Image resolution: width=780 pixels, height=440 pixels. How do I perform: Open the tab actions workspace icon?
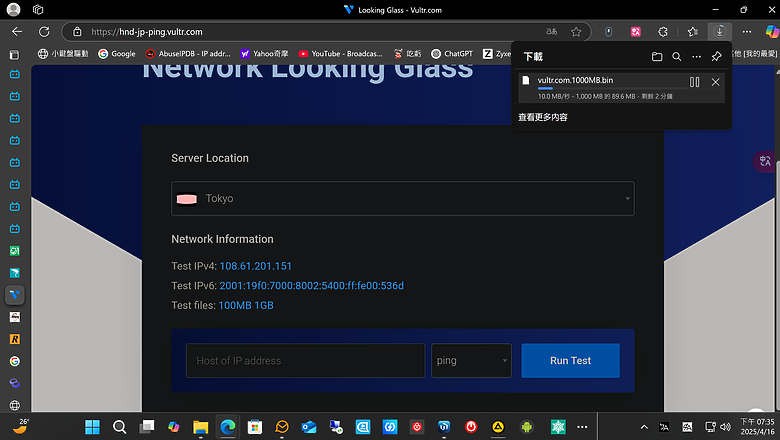[38, 9]
